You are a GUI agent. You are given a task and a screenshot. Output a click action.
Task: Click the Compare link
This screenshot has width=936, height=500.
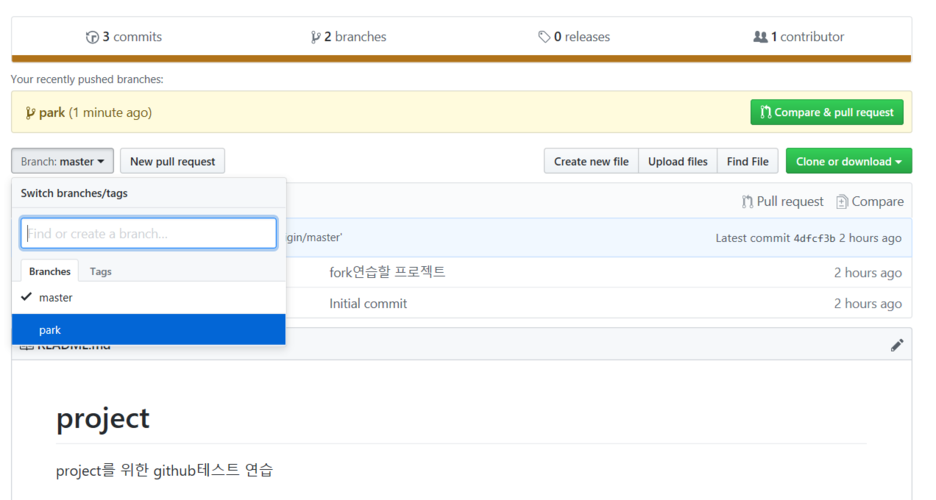(870, 202)
